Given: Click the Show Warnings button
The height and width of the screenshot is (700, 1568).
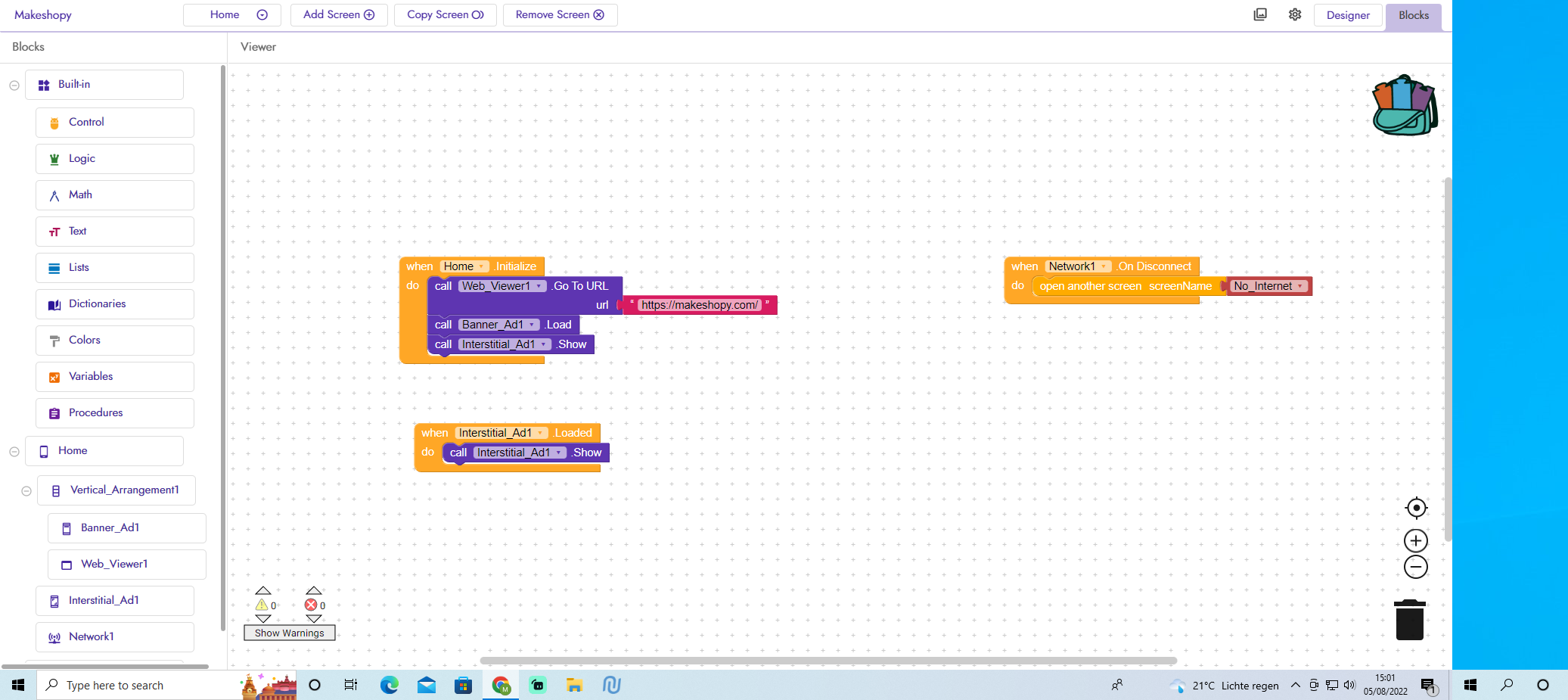Looking at the screenshot, I should point(289,633).
